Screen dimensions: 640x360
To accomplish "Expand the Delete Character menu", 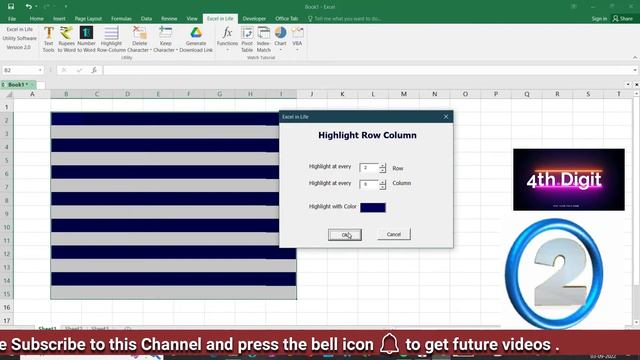I will click(x=139, y=39).
